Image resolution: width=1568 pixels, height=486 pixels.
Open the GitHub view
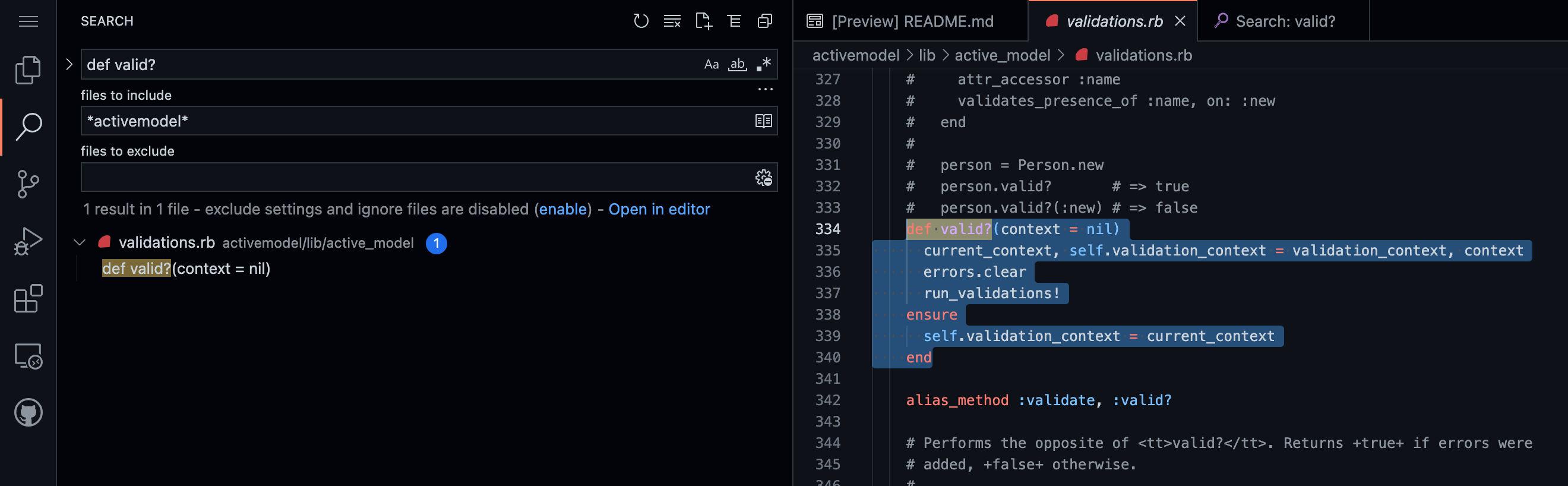point(28,413)
